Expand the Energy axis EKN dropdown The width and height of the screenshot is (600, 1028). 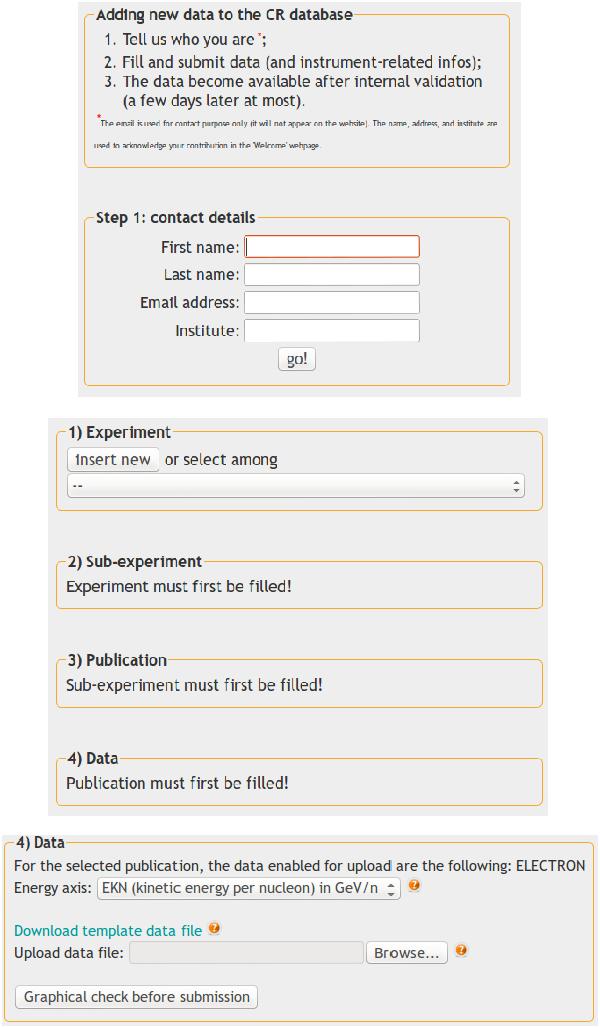pos(249,888)
